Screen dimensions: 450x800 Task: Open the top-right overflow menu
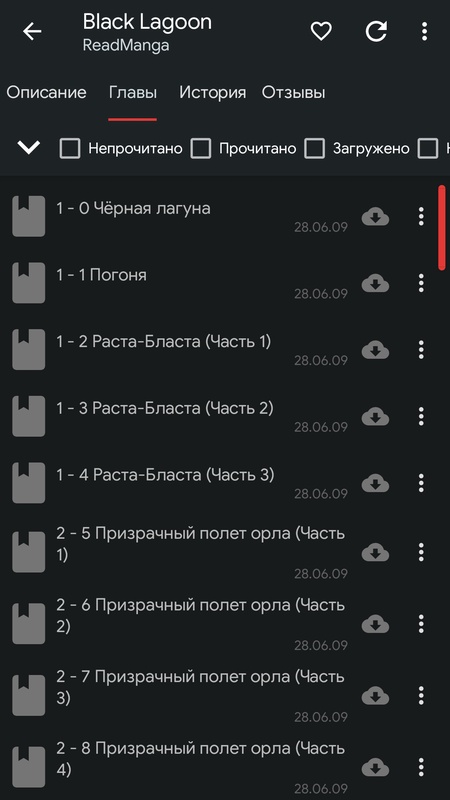[424, 32]
